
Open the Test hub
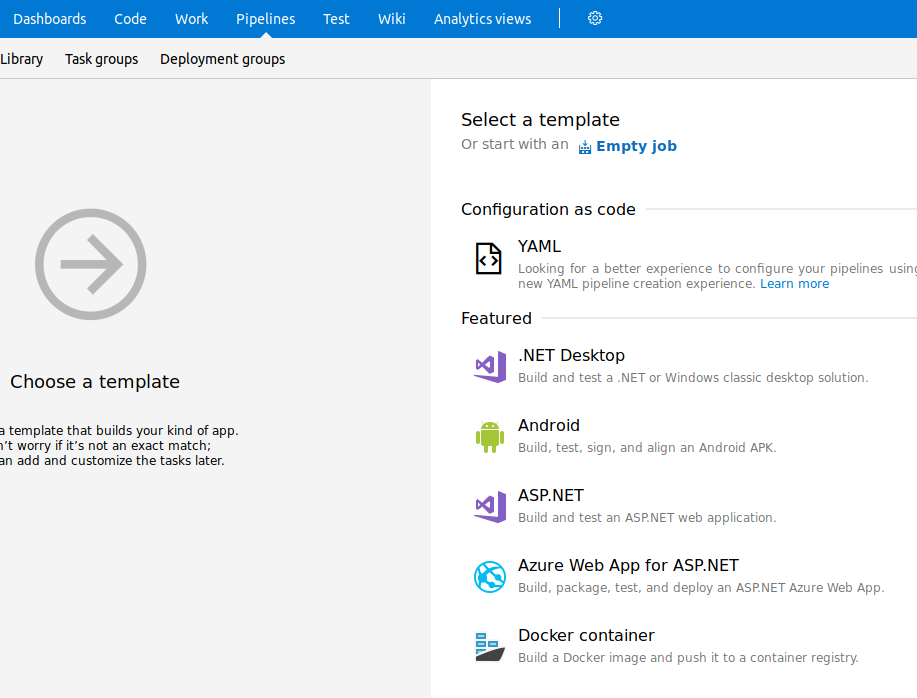click(x=336, y=19)
